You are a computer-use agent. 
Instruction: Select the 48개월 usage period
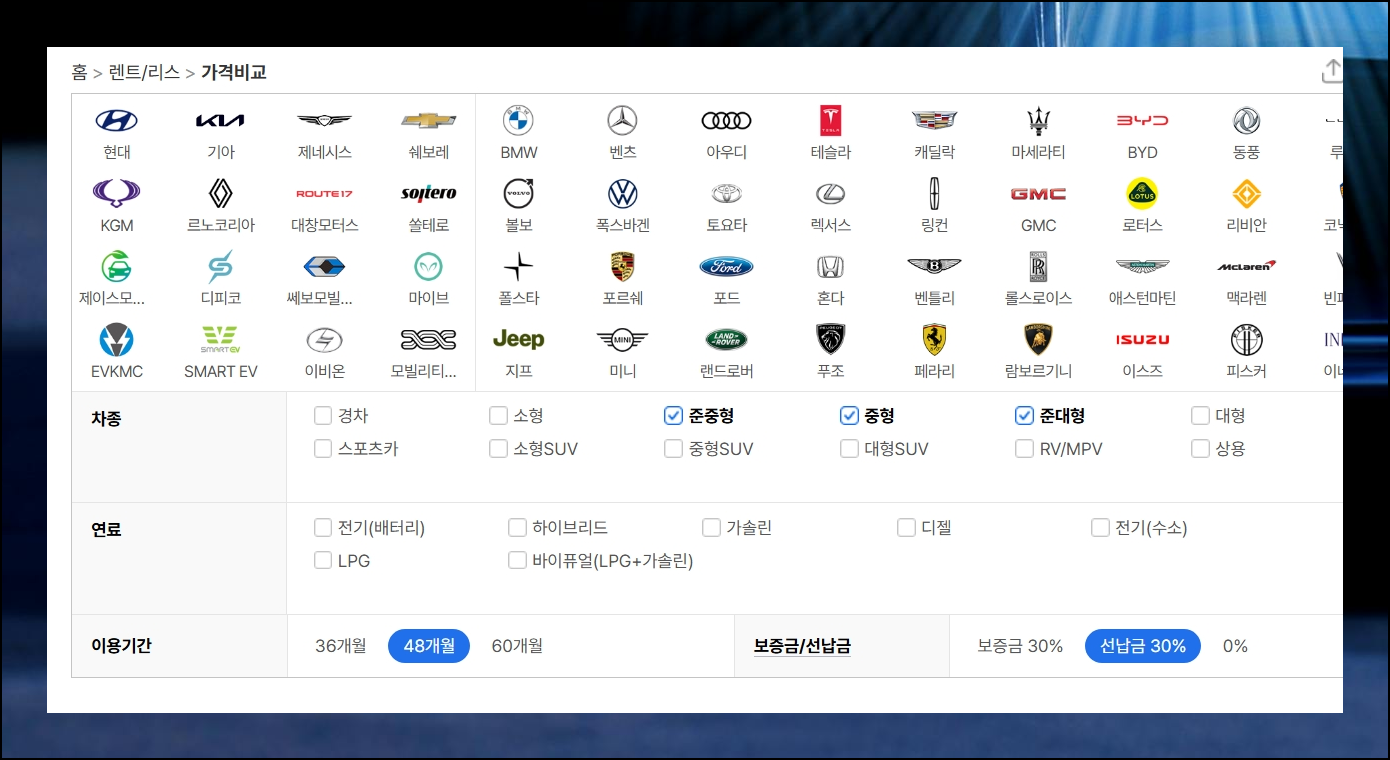point(429,646)
